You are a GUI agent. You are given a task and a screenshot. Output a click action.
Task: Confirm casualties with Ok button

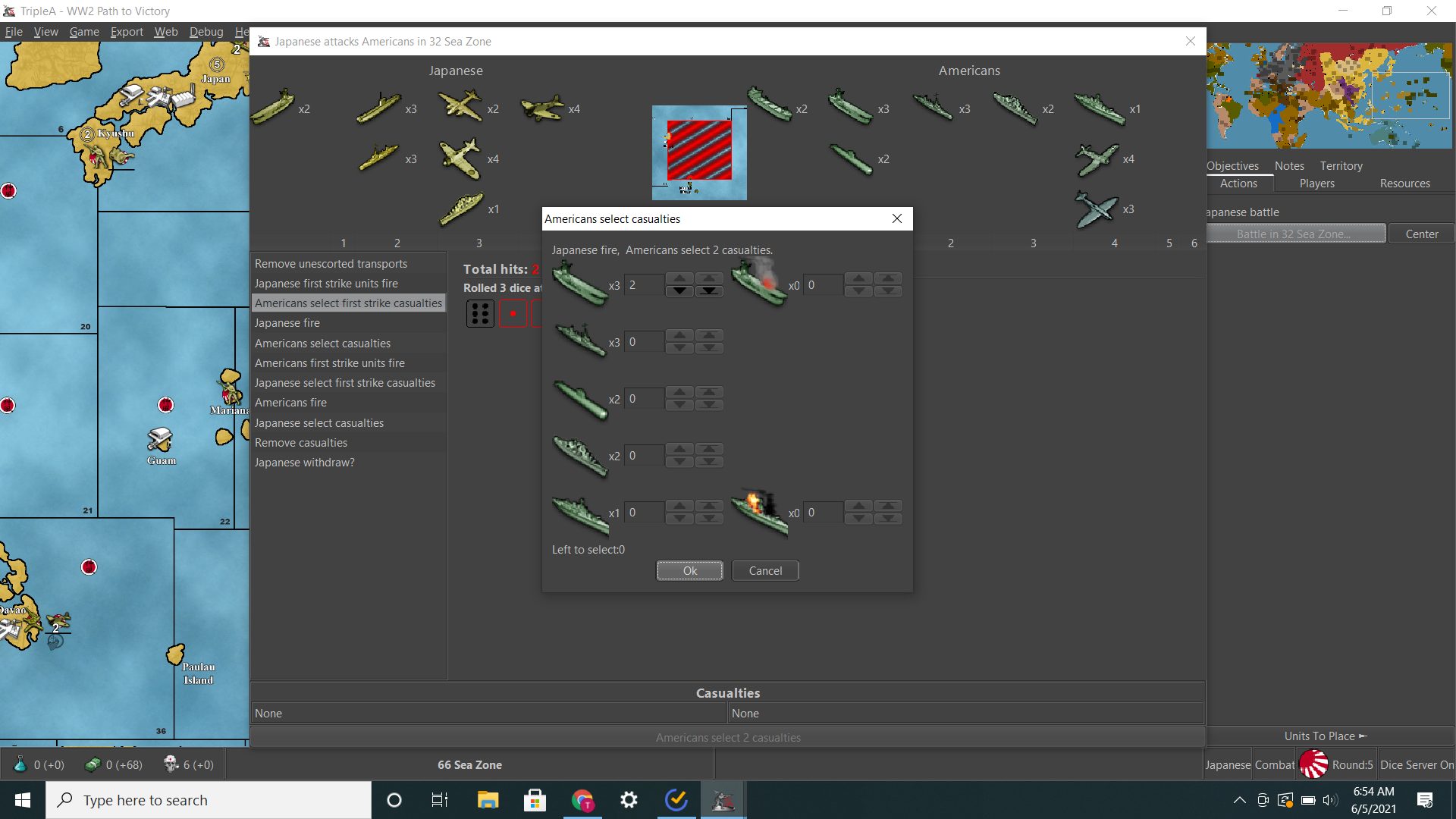[689, 570]
